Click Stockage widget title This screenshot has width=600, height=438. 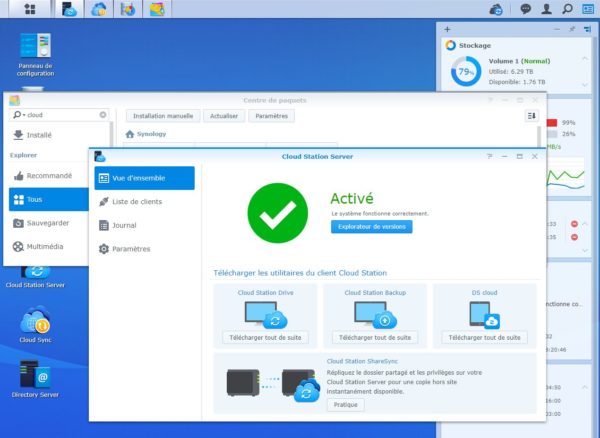pos(475,46)
